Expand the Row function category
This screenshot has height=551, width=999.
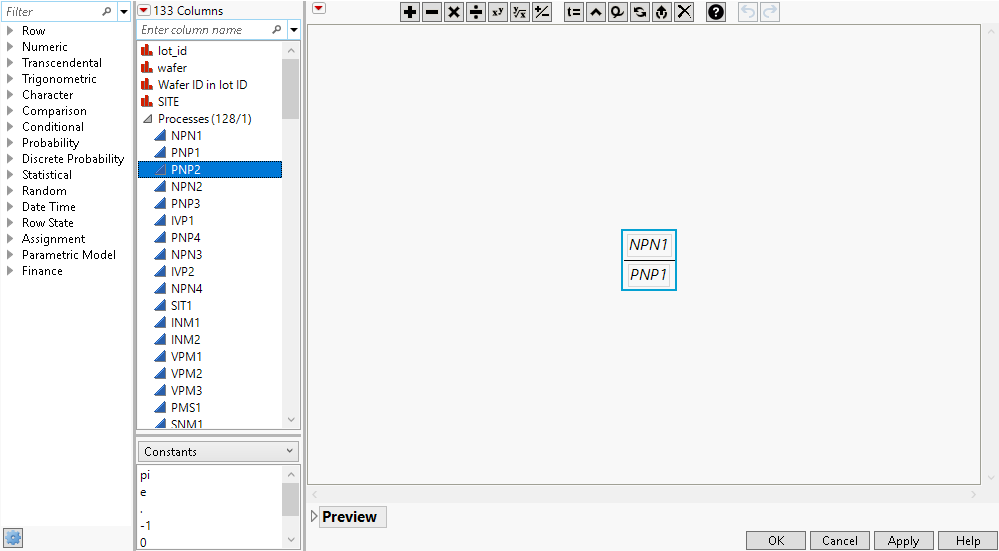click(10, 31)
